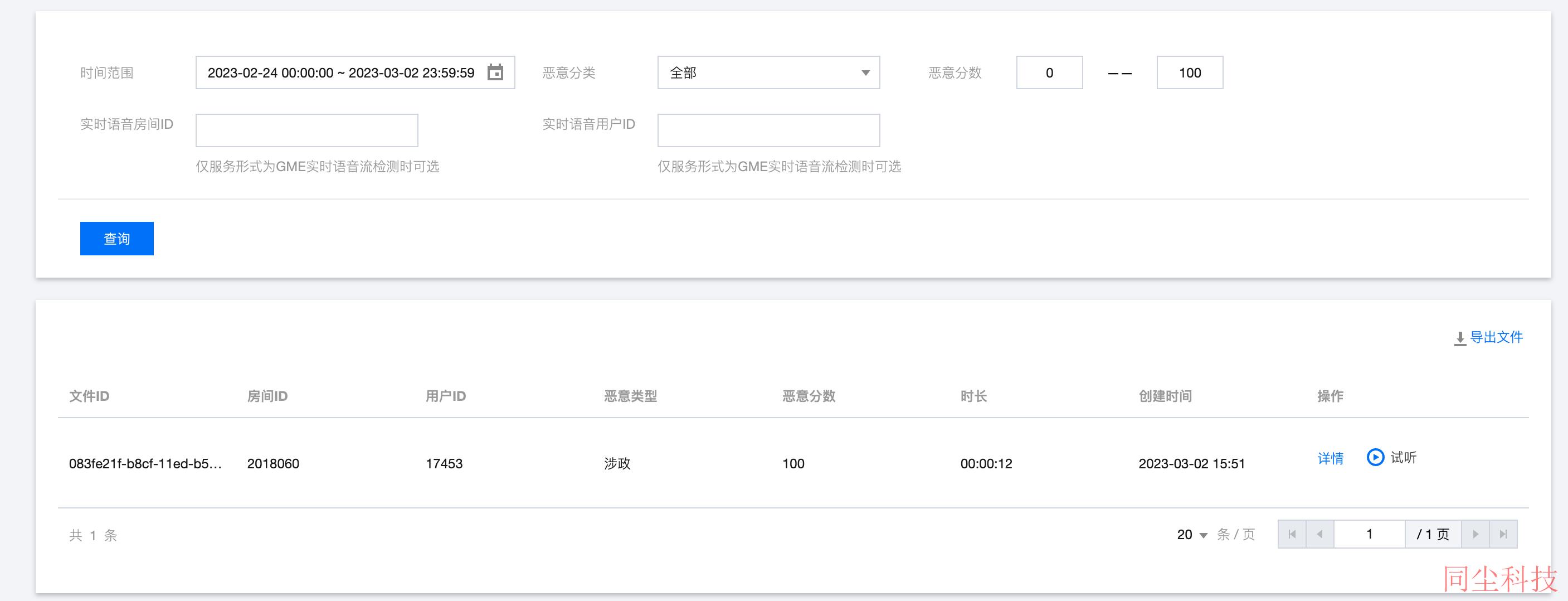
Task: Click the 涉政 malicious type cell
Action: (x=617, y=463)
